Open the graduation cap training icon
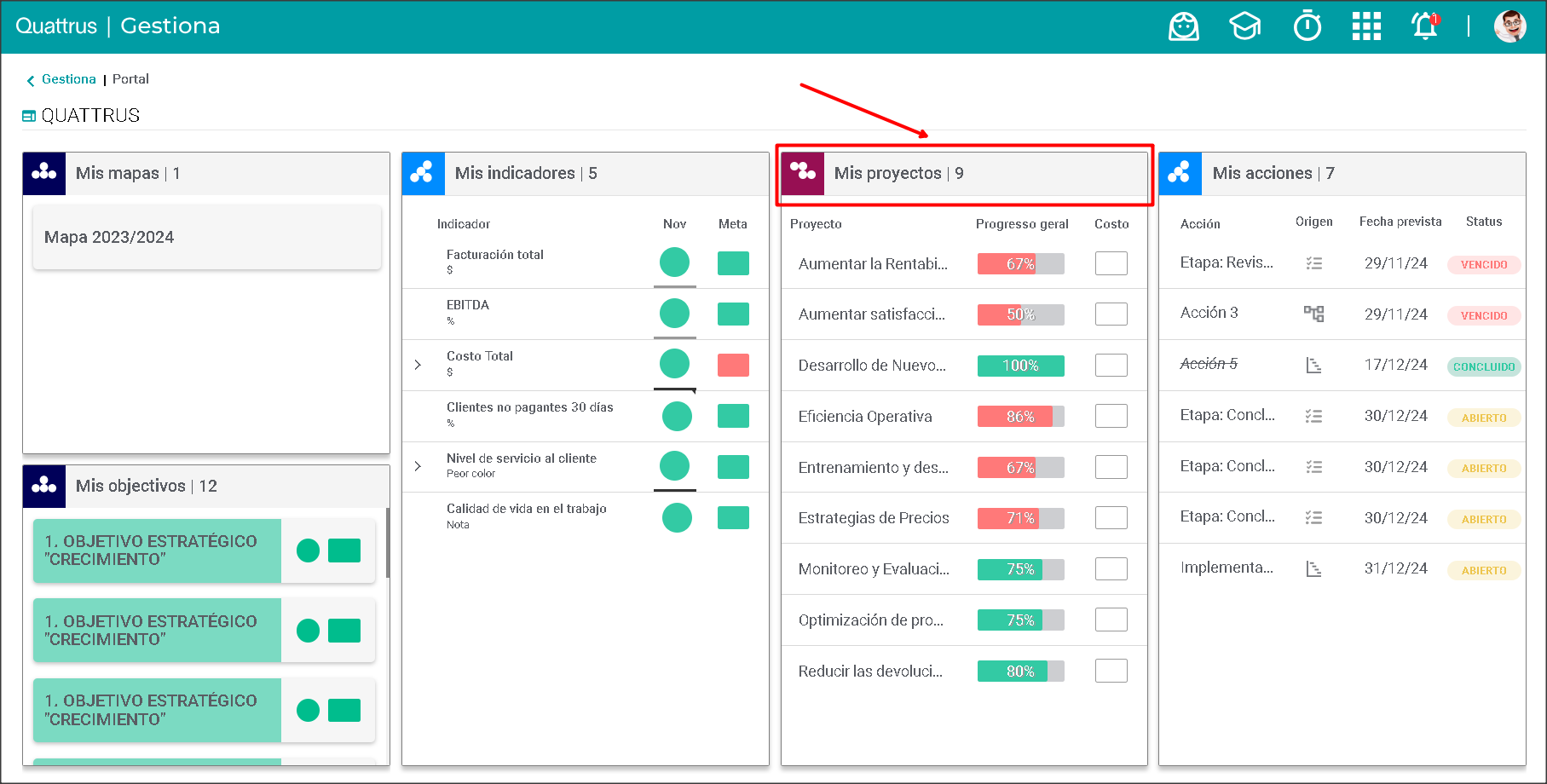Screen dimensions: 1547x784 [1244, 26]
